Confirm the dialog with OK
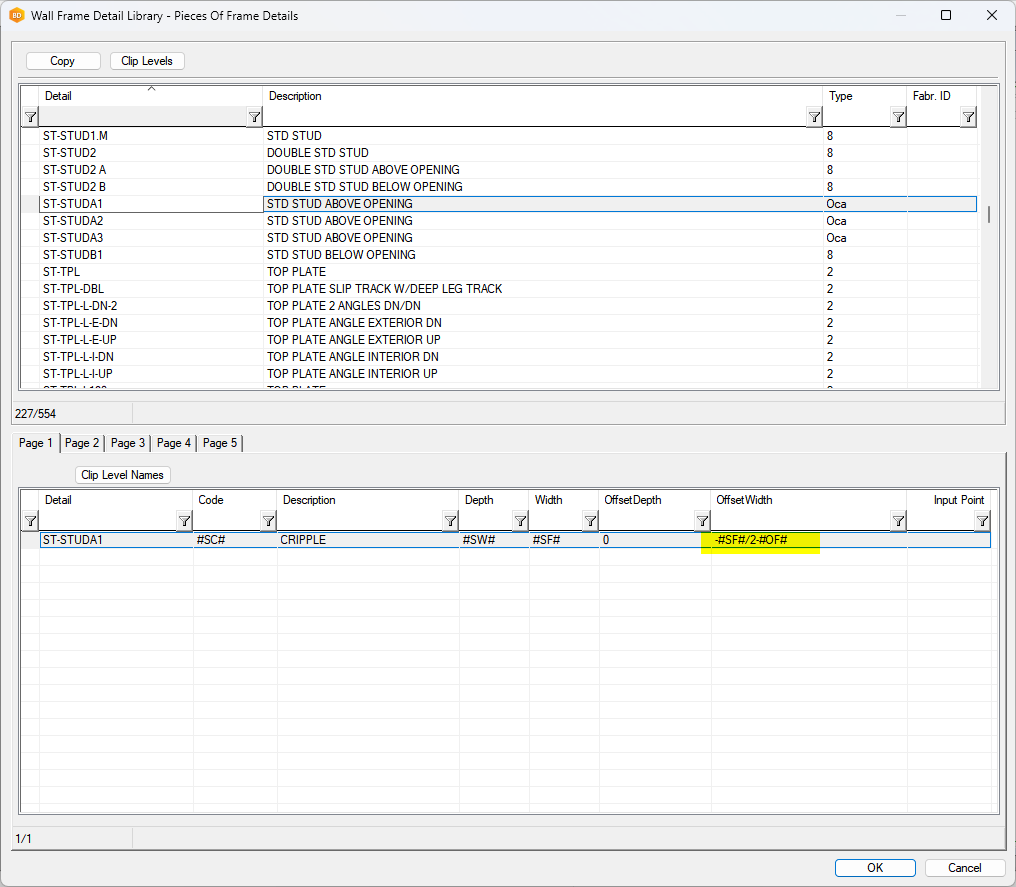 875,868
